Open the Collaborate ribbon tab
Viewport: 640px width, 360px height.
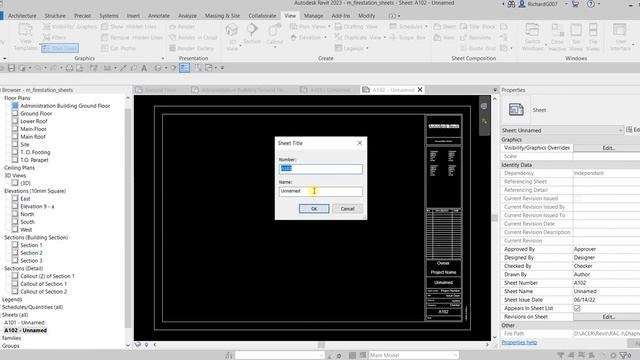[x=262, y=16]
